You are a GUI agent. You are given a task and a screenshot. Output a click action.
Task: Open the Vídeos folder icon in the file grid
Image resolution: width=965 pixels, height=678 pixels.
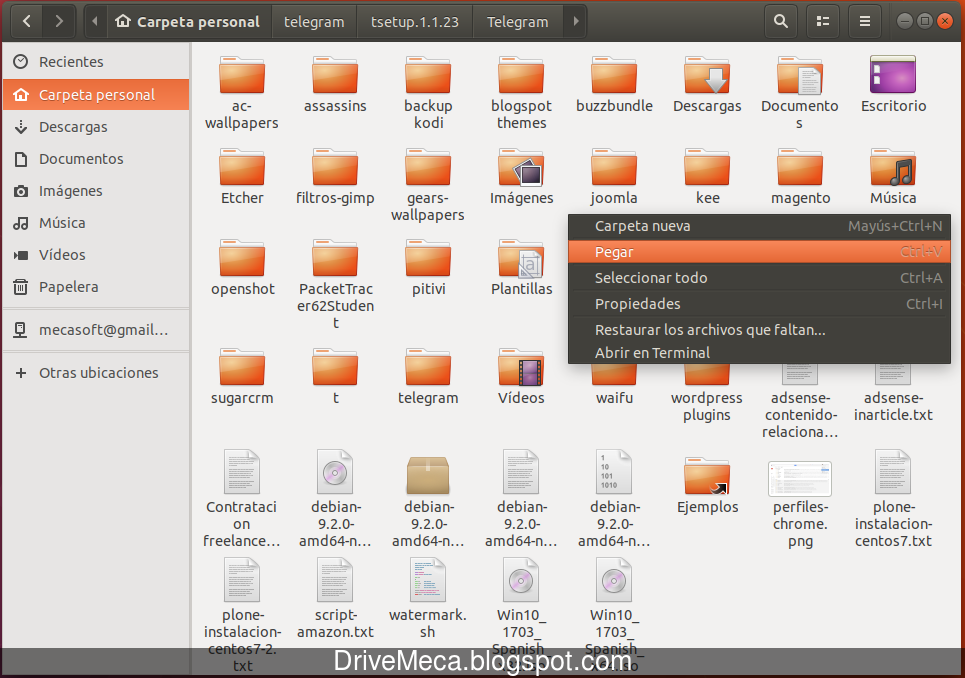click(x=521, y=368)
